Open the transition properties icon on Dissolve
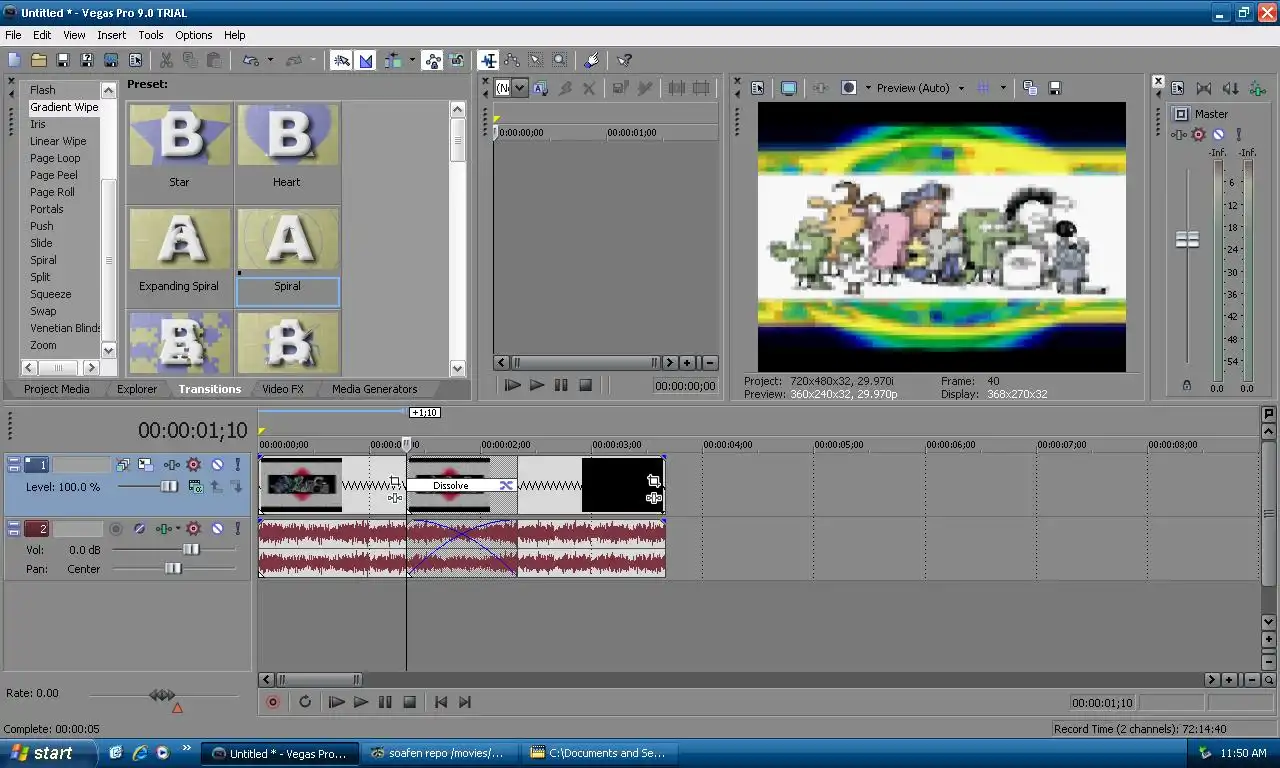This screenshot has height=768, width=1280. coord(506,486)
